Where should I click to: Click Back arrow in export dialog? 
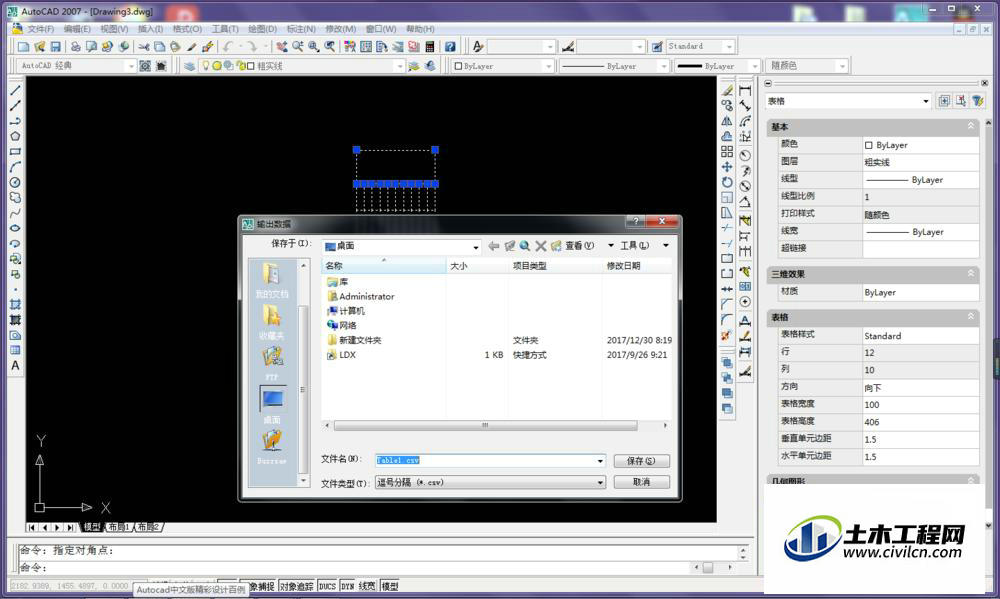click(494, 246)
